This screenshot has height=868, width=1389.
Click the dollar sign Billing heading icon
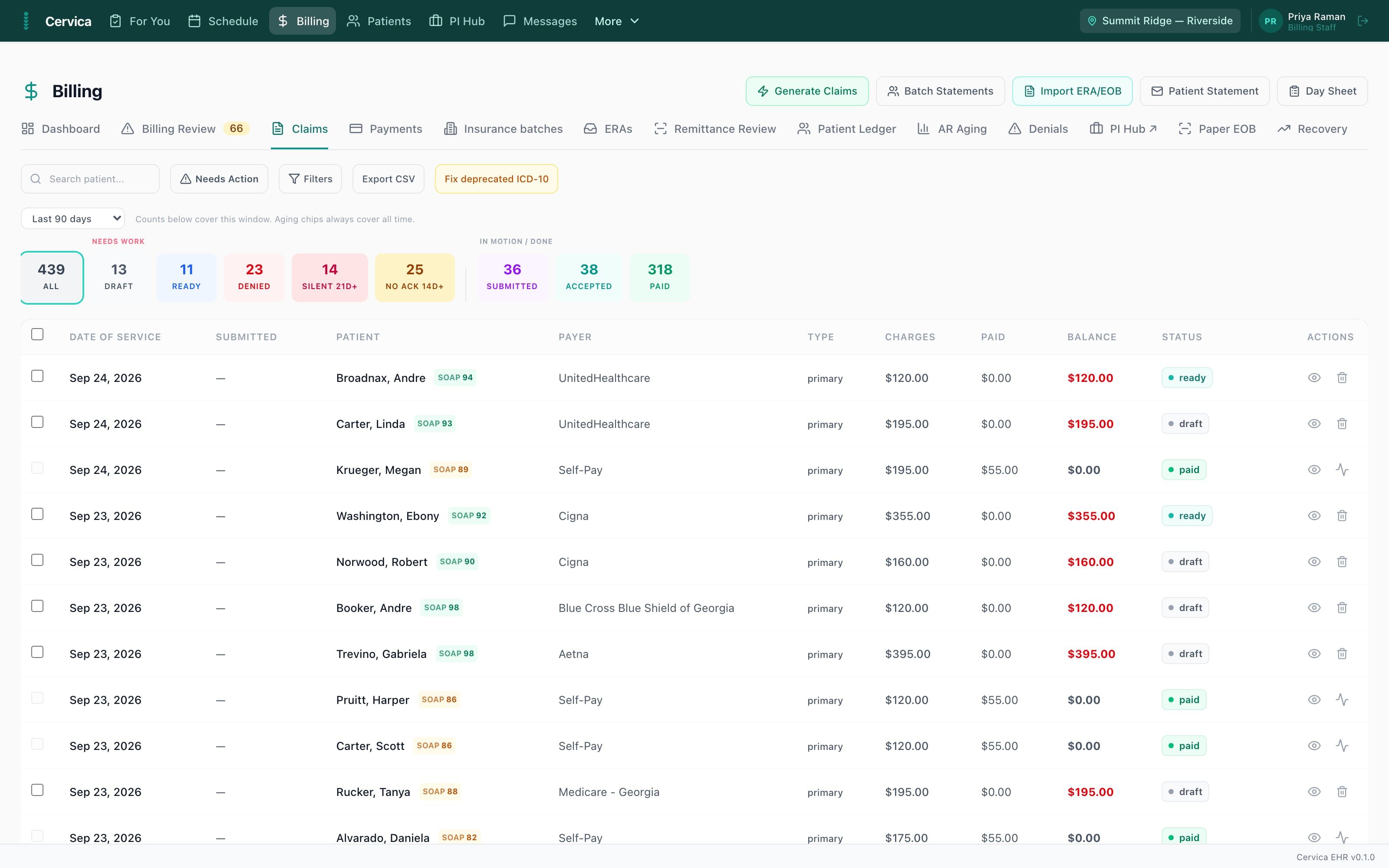(x=31, y=91)
